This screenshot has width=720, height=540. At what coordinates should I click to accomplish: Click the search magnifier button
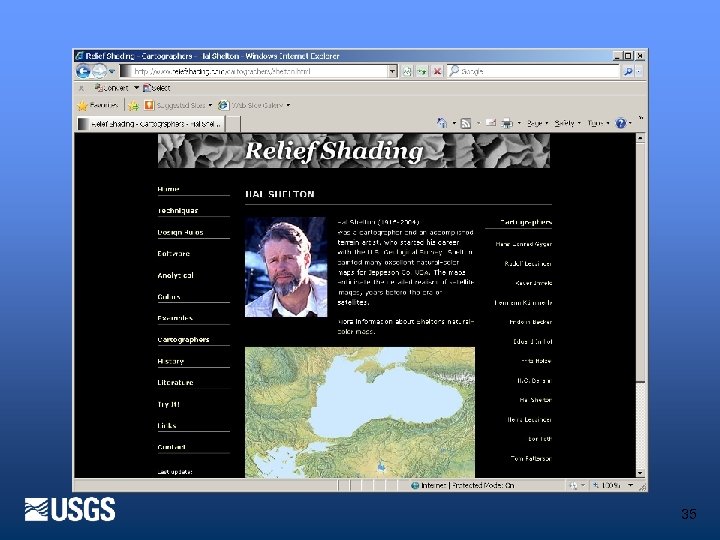point(628,71)
